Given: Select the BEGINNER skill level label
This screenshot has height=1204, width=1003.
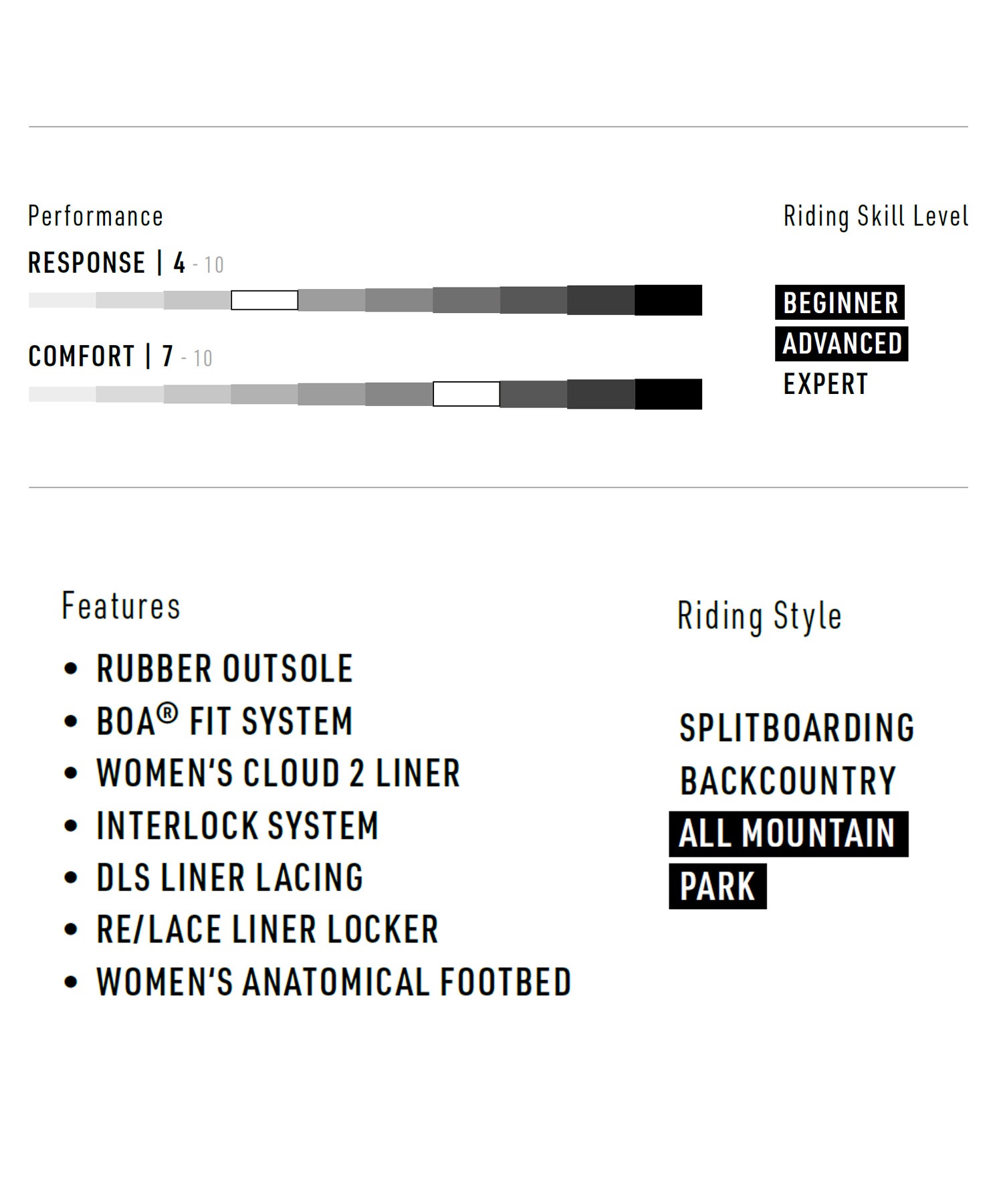Looking at the screenshot, I should click(x=840, y=303).
